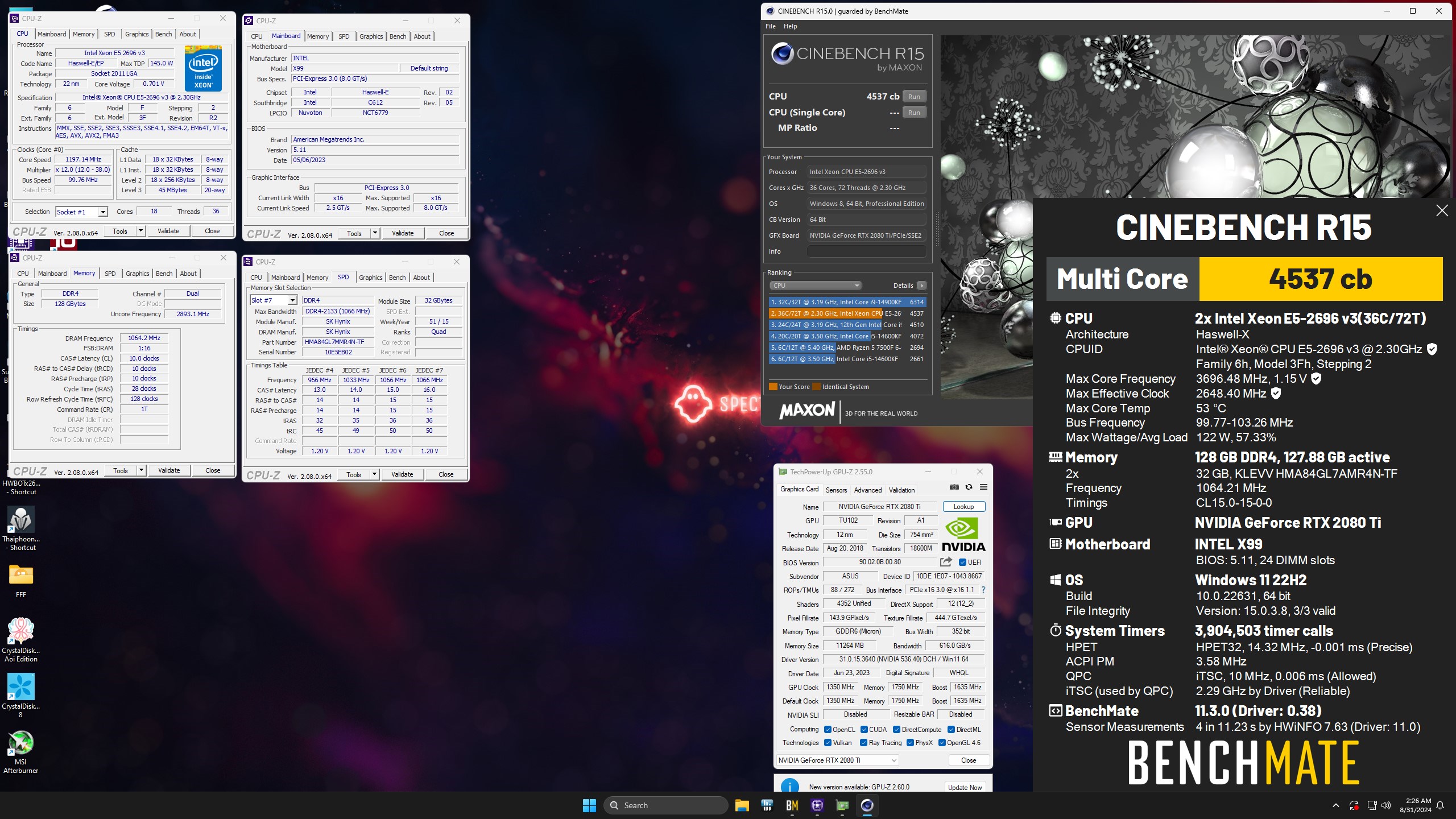Open the Socket #1 selection dropdown

pyautogui.click(x=81, y=212)
